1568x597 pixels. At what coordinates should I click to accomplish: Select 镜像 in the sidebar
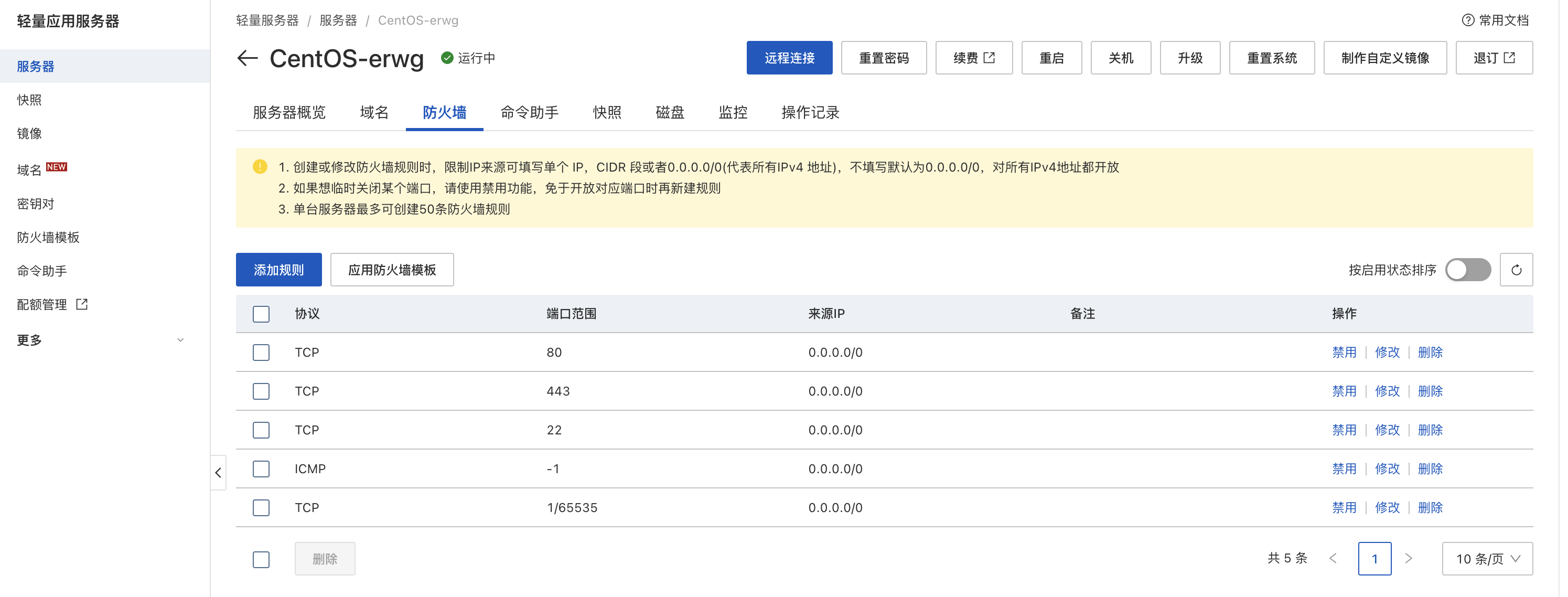click(x=105, y=133)
